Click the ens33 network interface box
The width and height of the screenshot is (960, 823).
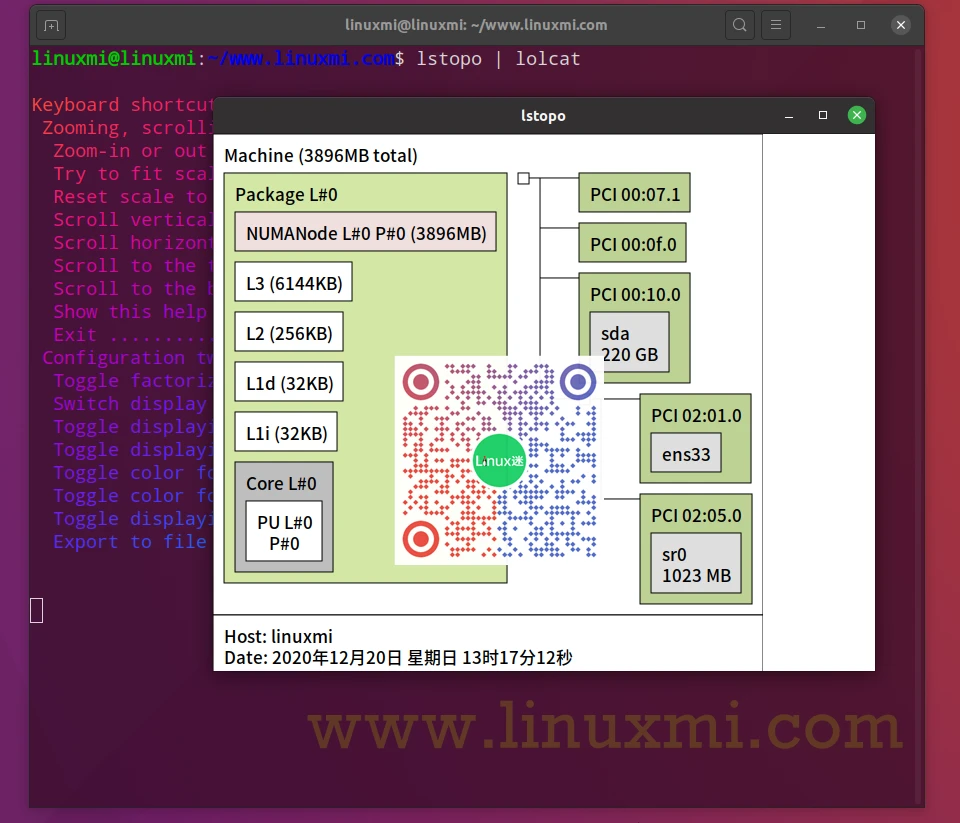pyautogui.click(x=686, y=453)
